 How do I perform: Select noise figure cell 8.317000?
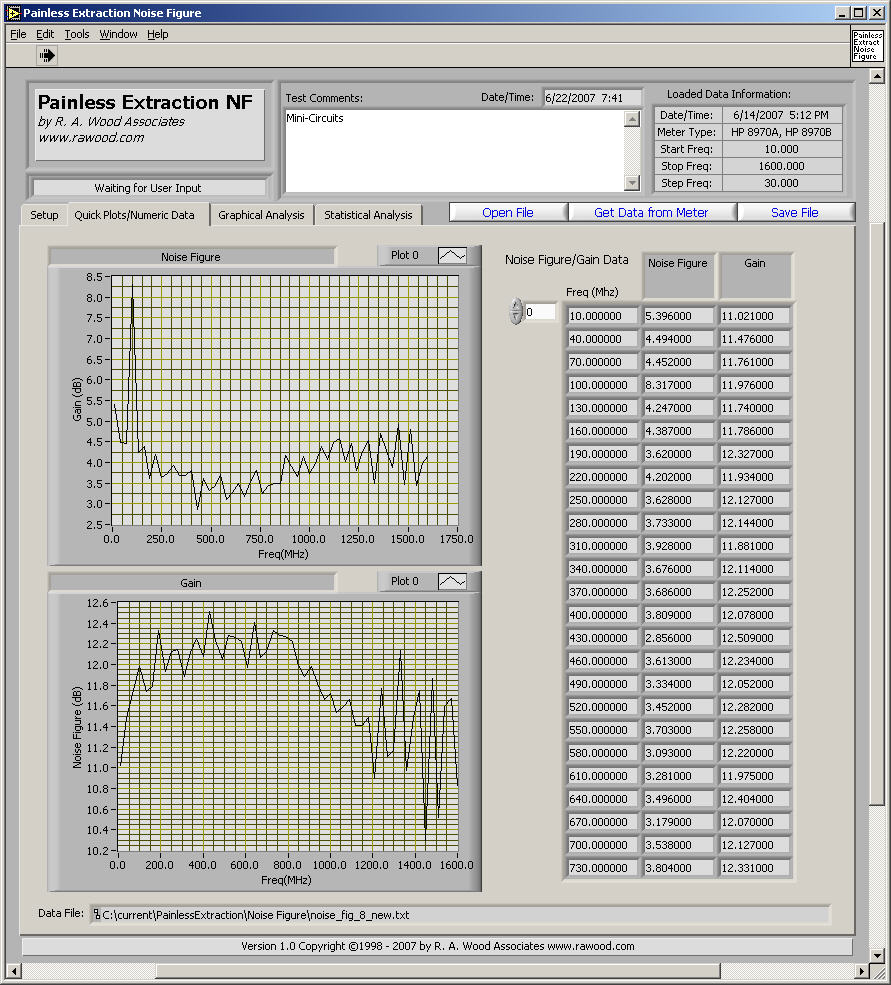678,385
